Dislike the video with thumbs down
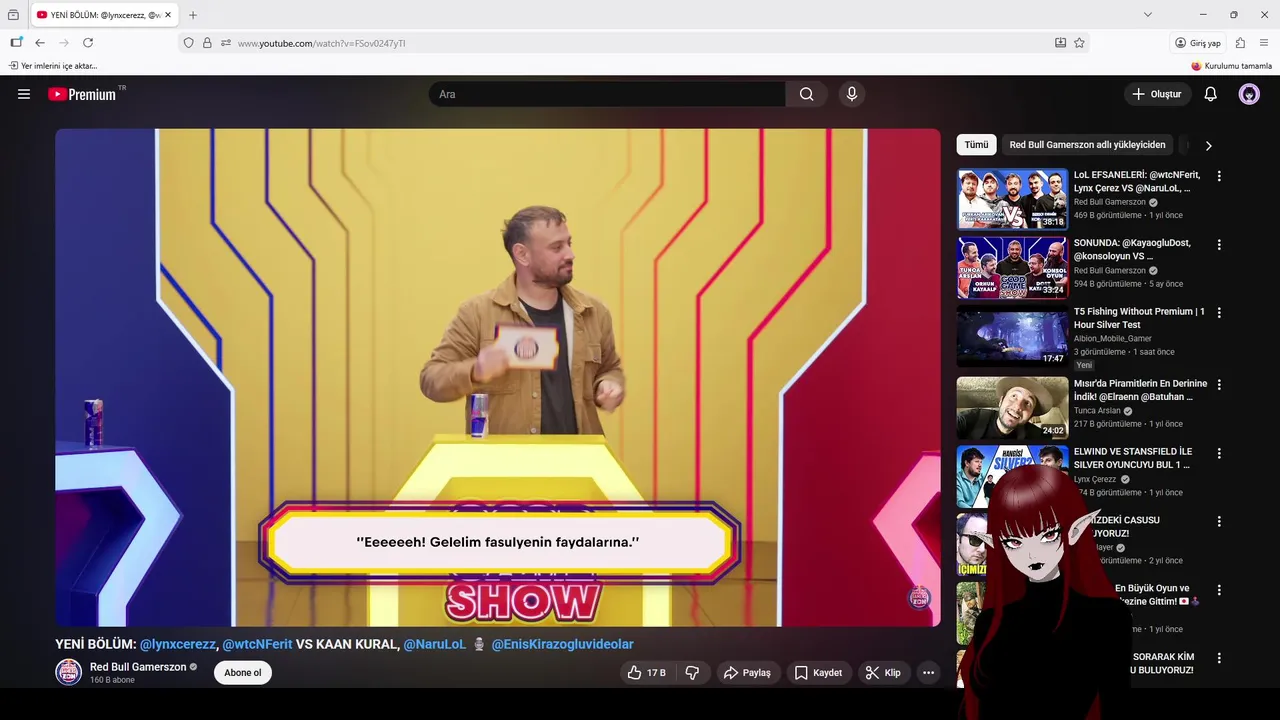The height and width of the screenshot is (720, 1280). click(x=692, y=673)
